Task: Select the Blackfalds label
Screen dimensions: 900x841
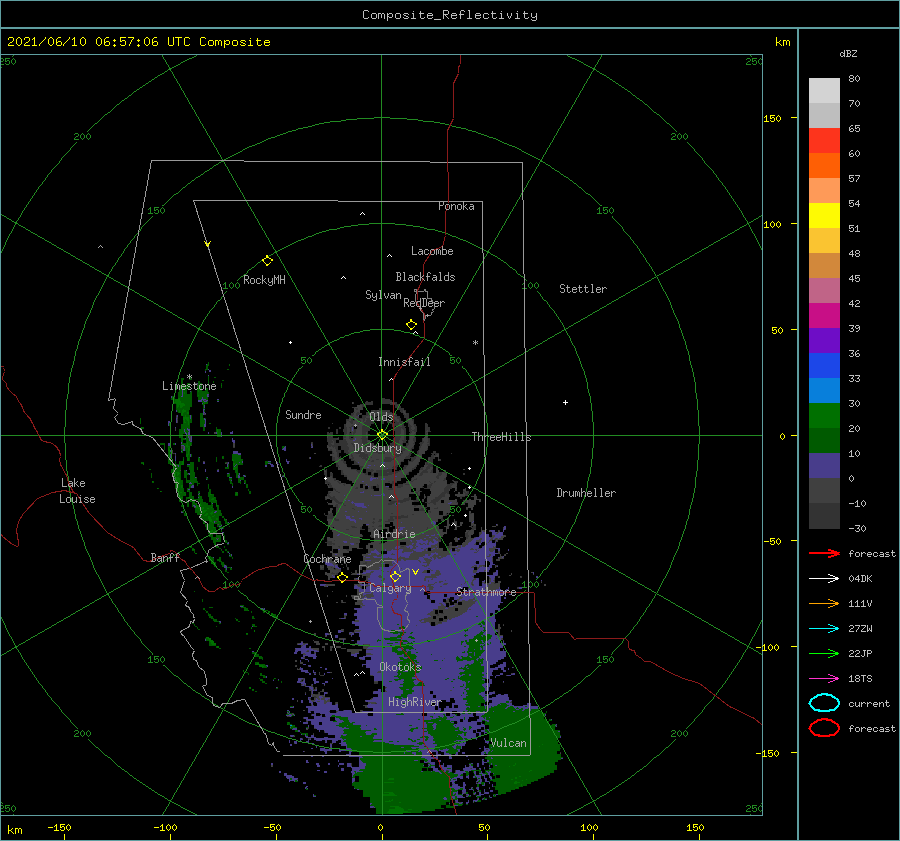Action: (425, 277)
